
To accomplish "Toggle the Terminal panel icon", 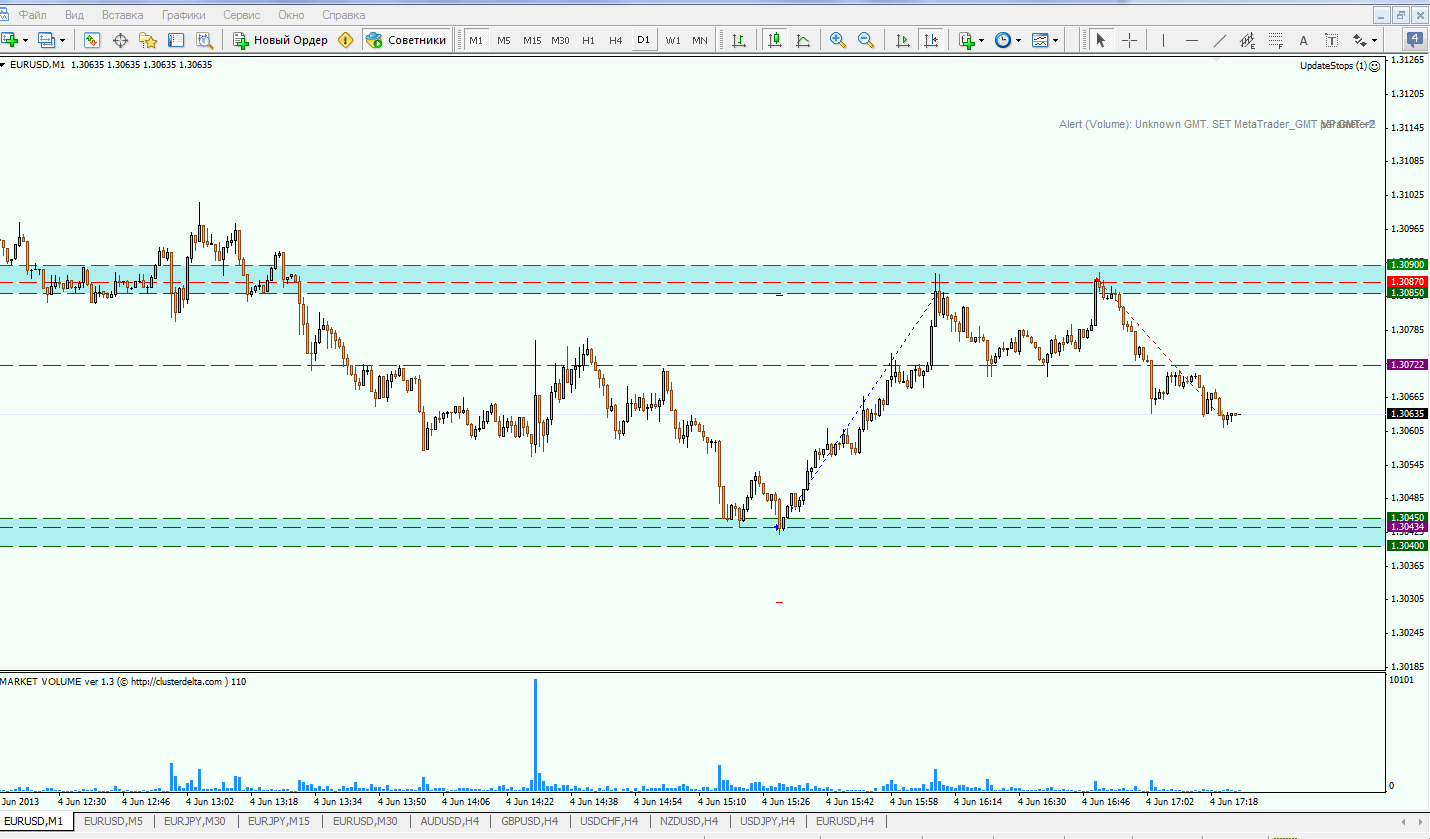I will 176,40.
